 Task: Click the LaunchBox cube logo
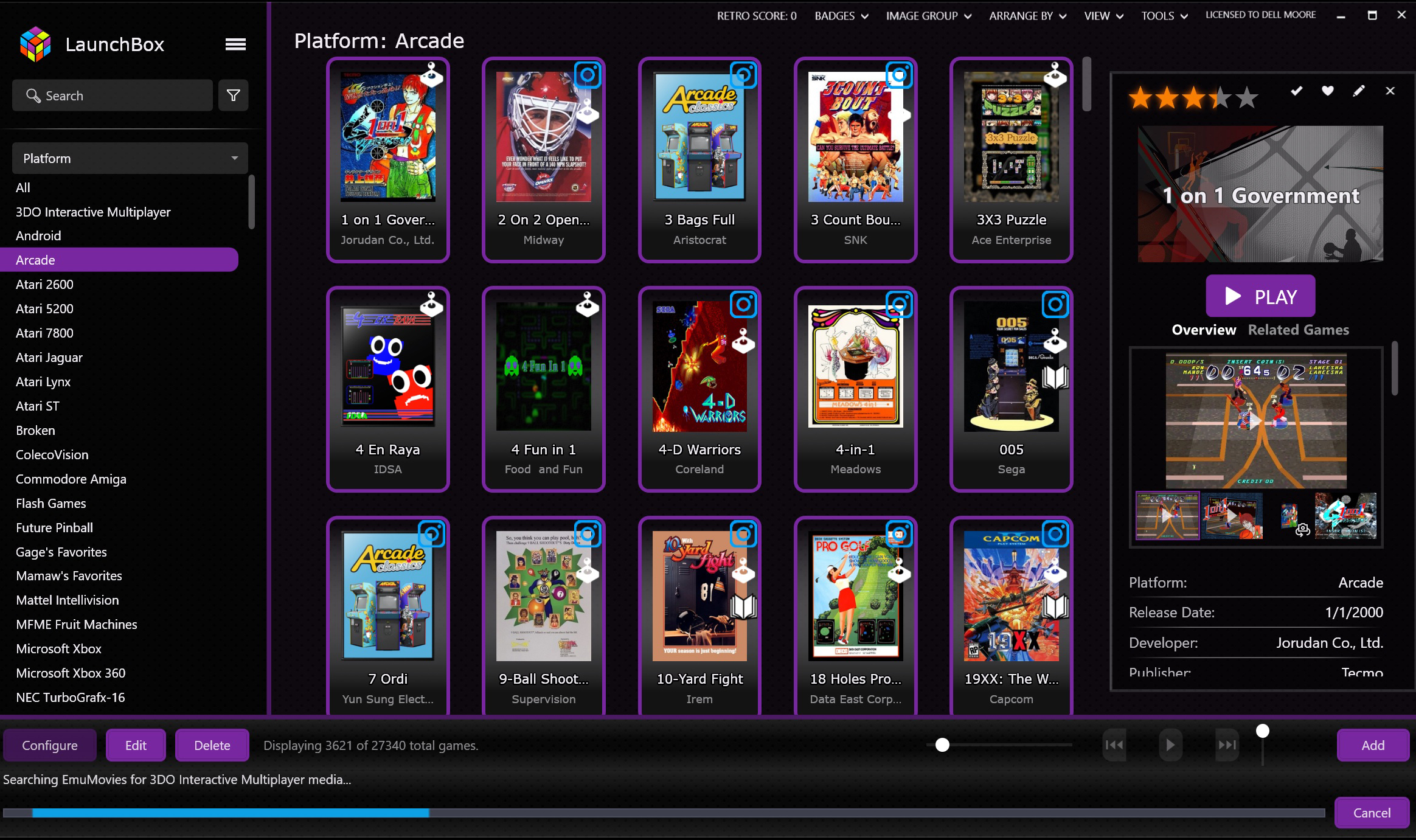[35, 44]
